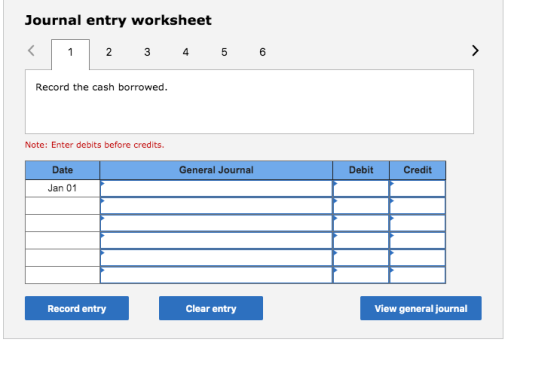Go to previous worksheet with left chevron
The image size is (560, 379).
[31, 51]
